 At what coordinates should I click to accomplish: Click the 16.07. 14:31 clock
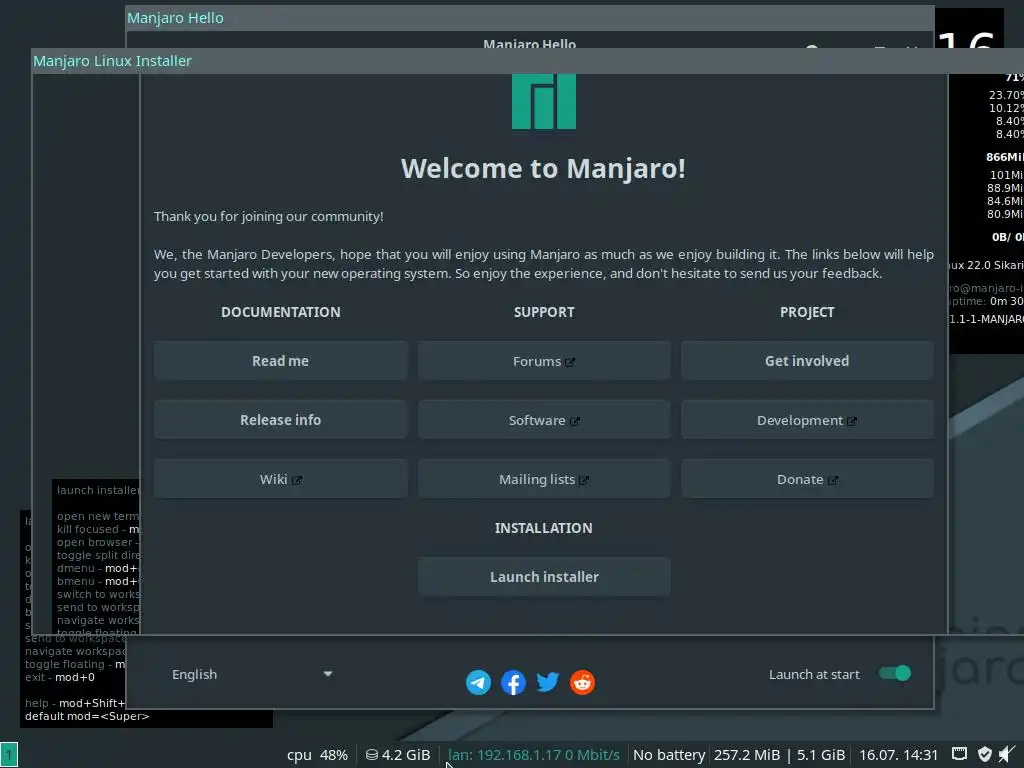[x=899, y=755]
